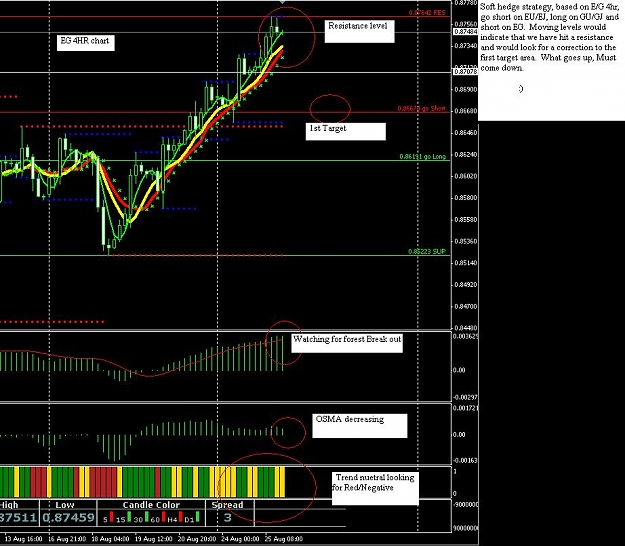Click the -0.00297 indicator scale value
625x546 pixels.
[x=466, y=397]
